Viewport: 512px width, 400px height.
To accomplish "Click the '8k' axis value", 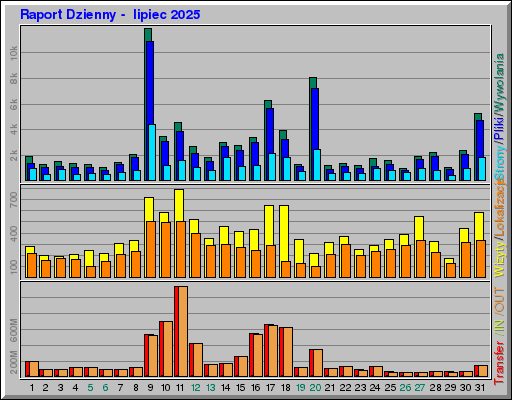I will 13,79.
